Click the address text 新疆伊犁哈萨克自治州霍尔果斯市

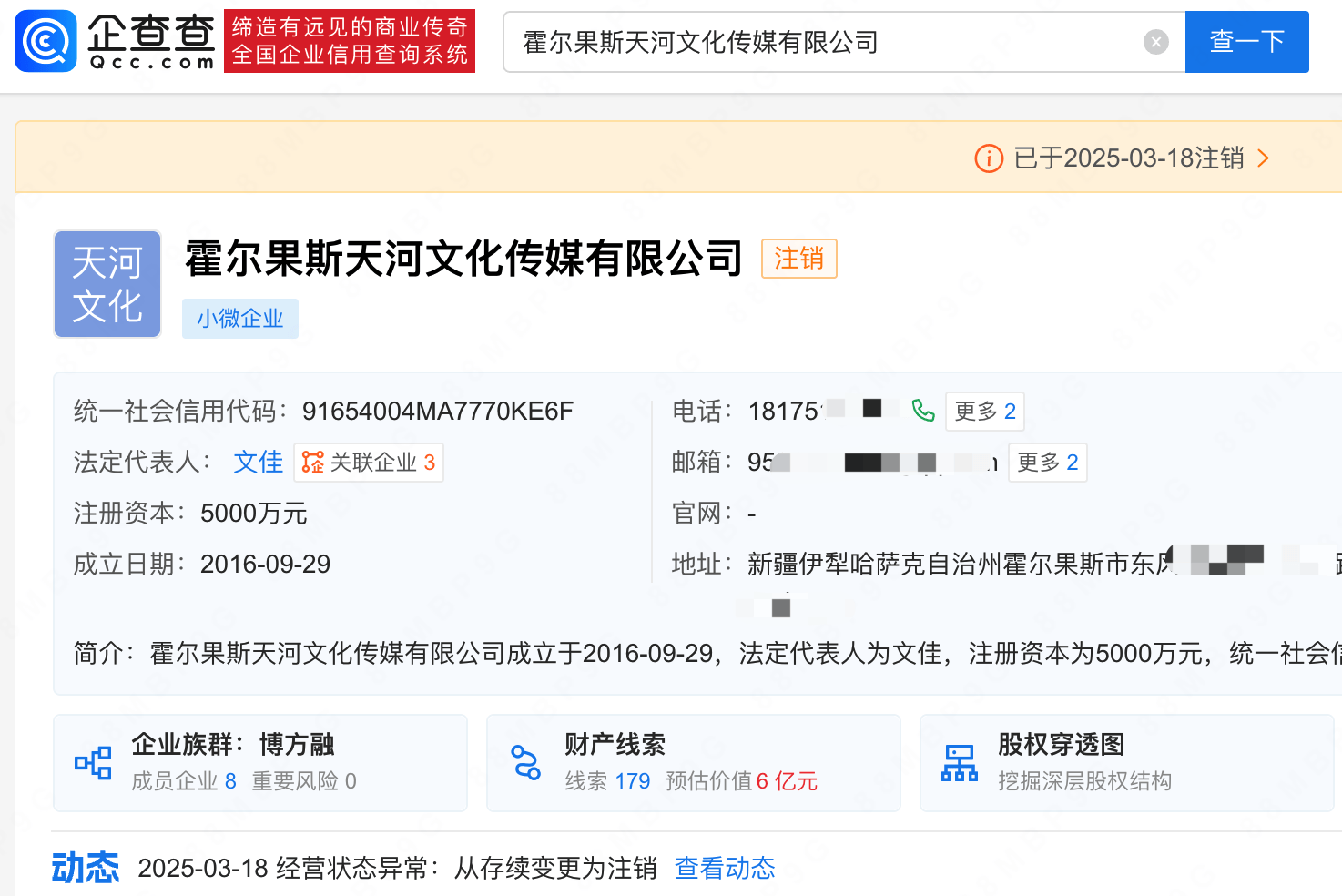[x=951, y=565]
